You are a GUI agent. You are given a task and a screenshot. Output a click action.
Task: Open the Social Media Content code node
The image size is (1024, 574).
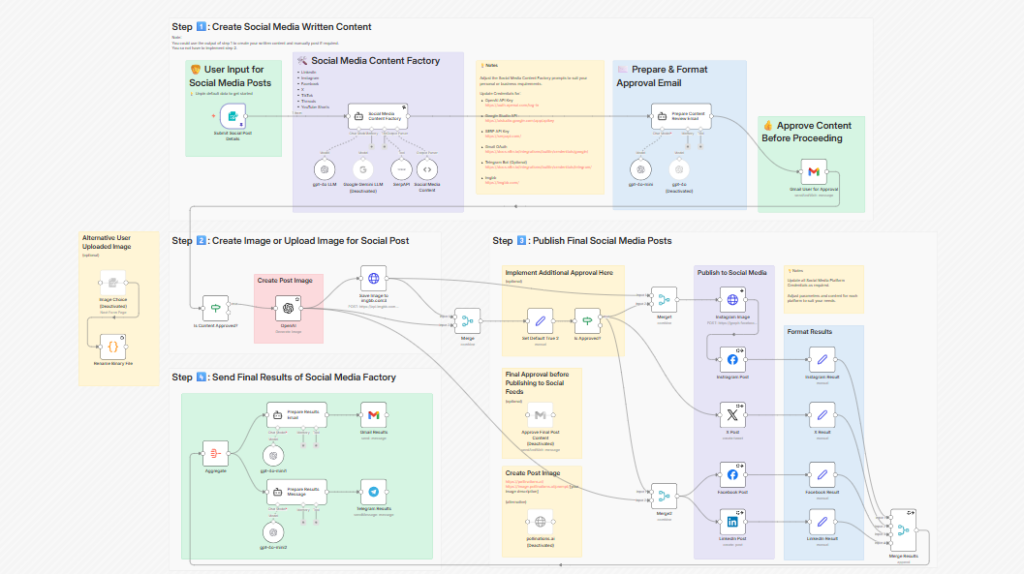tap(427, 170)
